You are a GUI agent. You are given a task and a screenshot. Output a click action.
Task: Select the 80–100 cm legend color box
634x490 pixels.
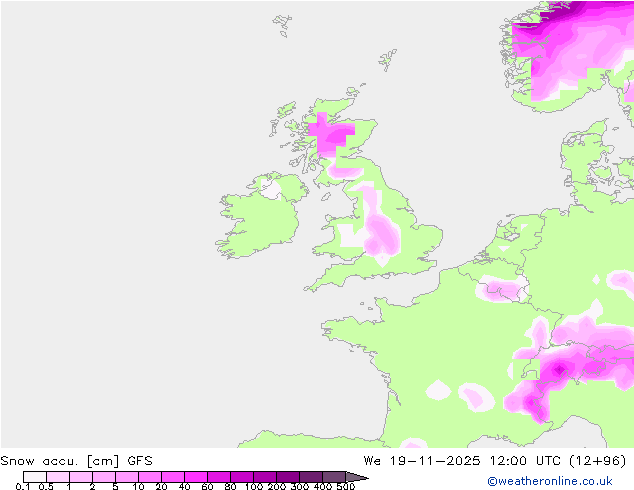click(242, 477)
